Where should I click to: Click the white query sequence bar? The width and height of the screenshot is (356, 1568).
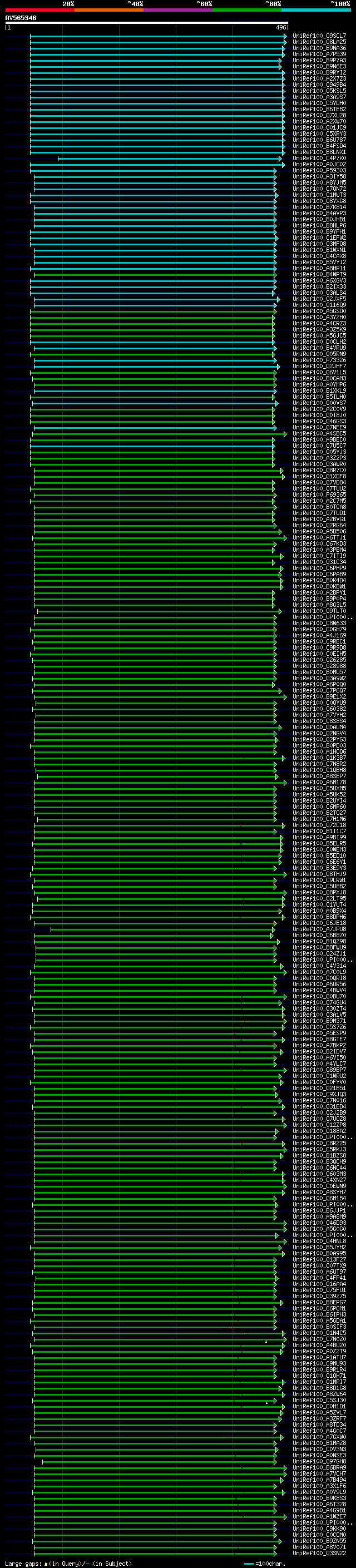(147, 22)
